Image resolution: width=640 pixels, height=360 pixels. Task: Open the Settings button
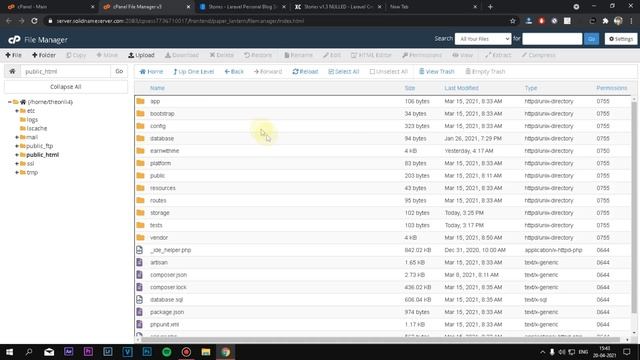[x=621, y=39]
